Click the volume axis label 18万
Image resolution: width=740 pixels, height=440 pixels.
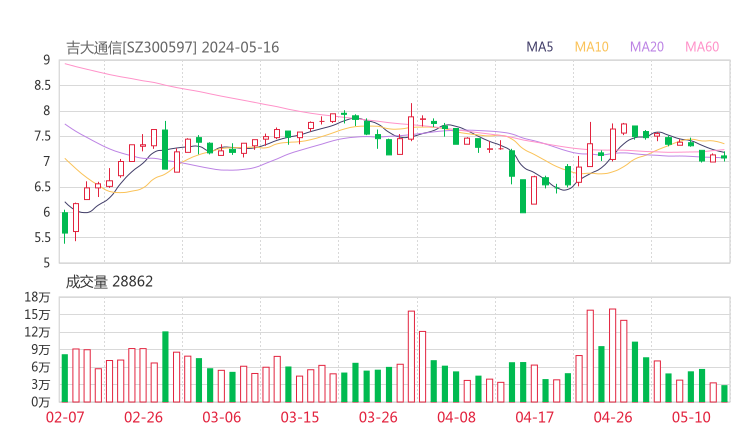[x=37, y=297]
